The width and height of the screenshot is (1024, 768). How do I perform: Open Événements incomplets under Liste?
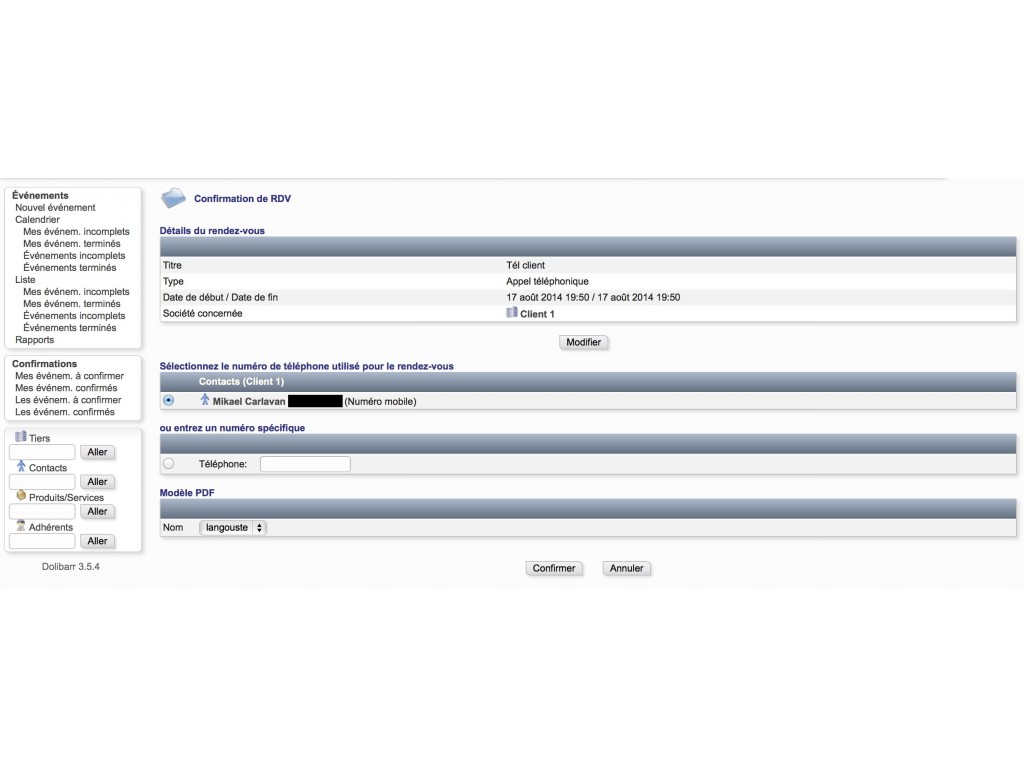[x=74, y=316]
